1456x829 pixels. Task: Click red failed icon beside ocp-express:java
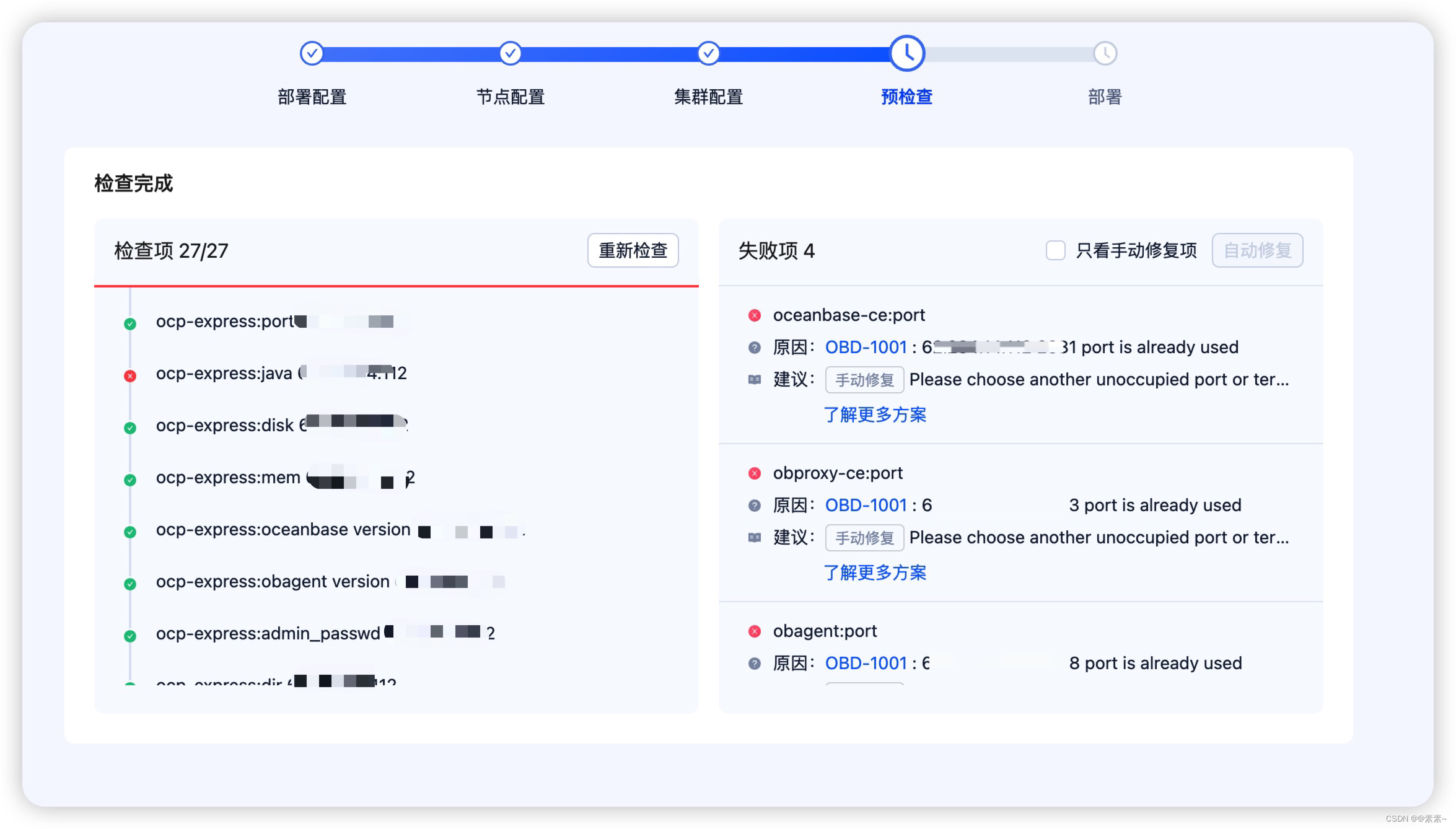click(130, 375)
